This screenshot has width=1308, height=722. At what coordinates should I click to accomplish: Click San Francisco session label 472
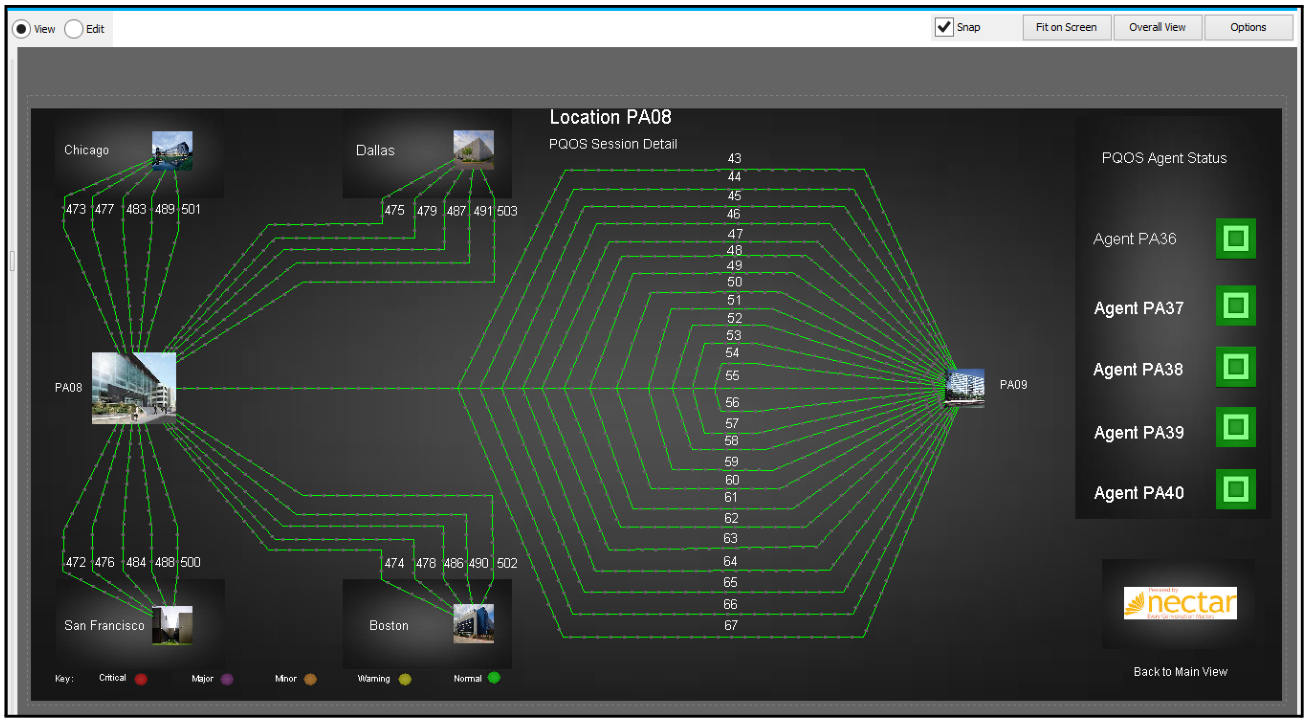75,563
